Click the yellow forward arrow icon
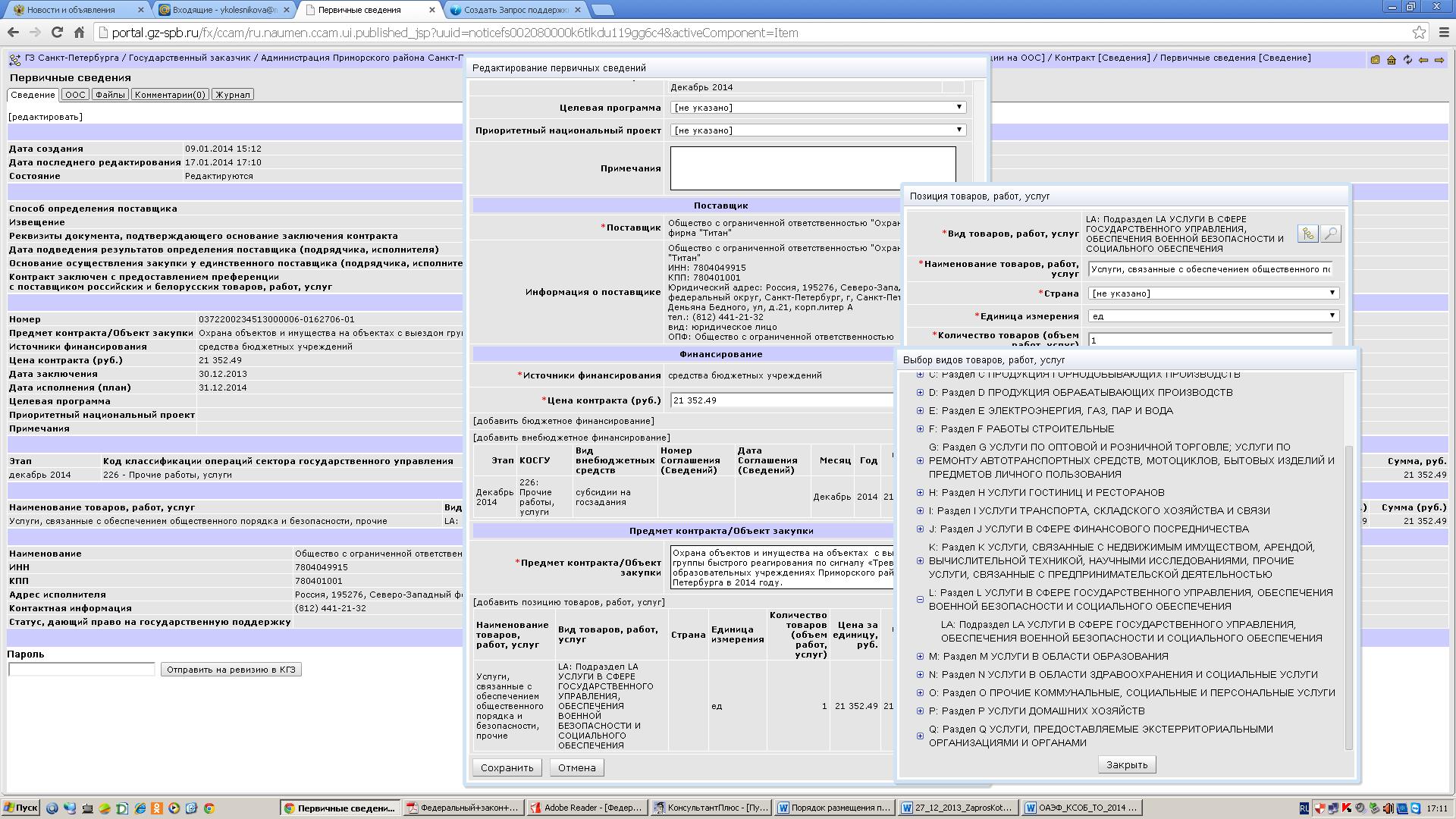 [1439, 60]
